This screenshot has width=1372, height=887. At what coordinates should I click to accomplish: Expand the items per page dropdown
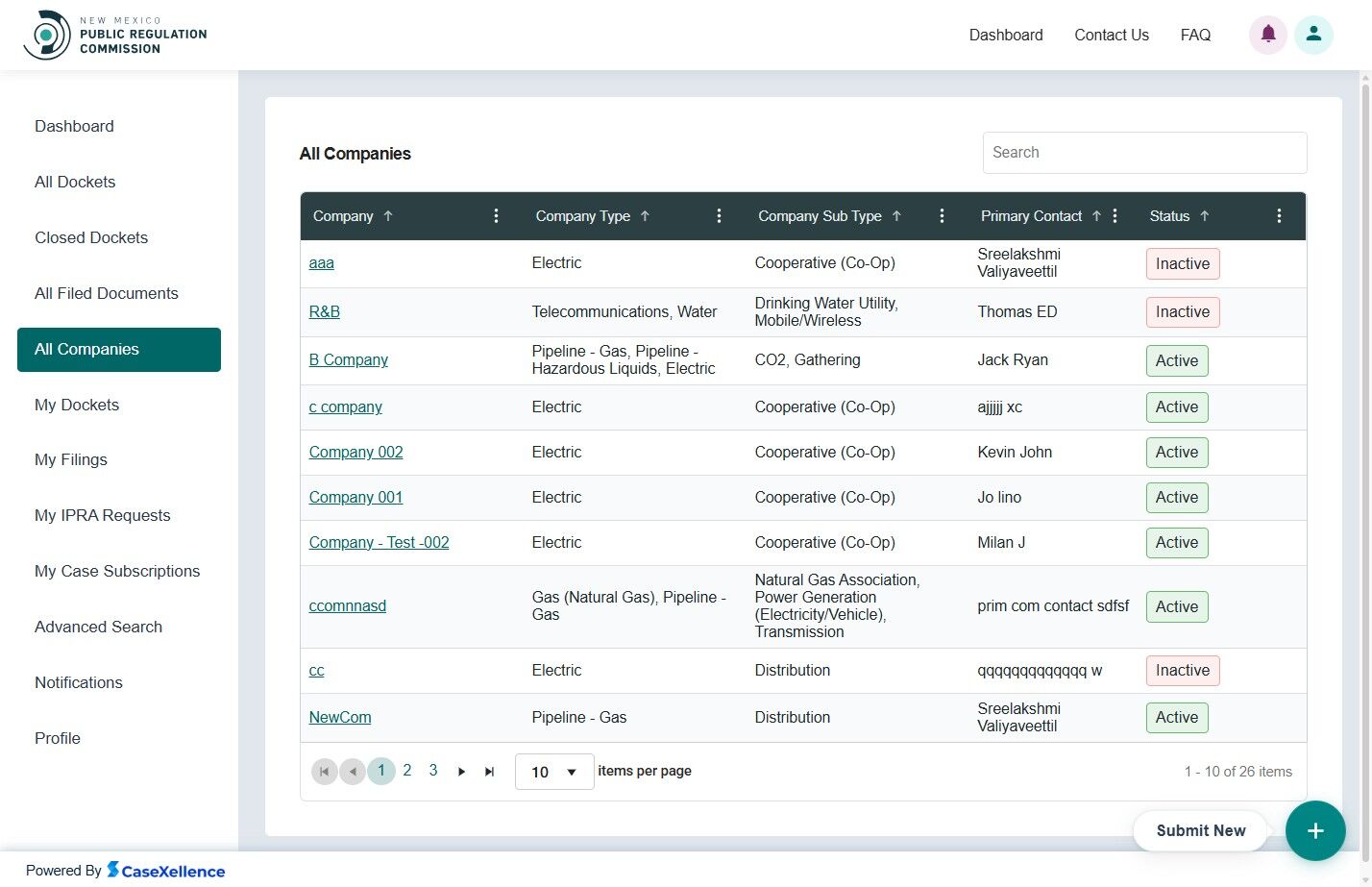[x=554, y=772]
